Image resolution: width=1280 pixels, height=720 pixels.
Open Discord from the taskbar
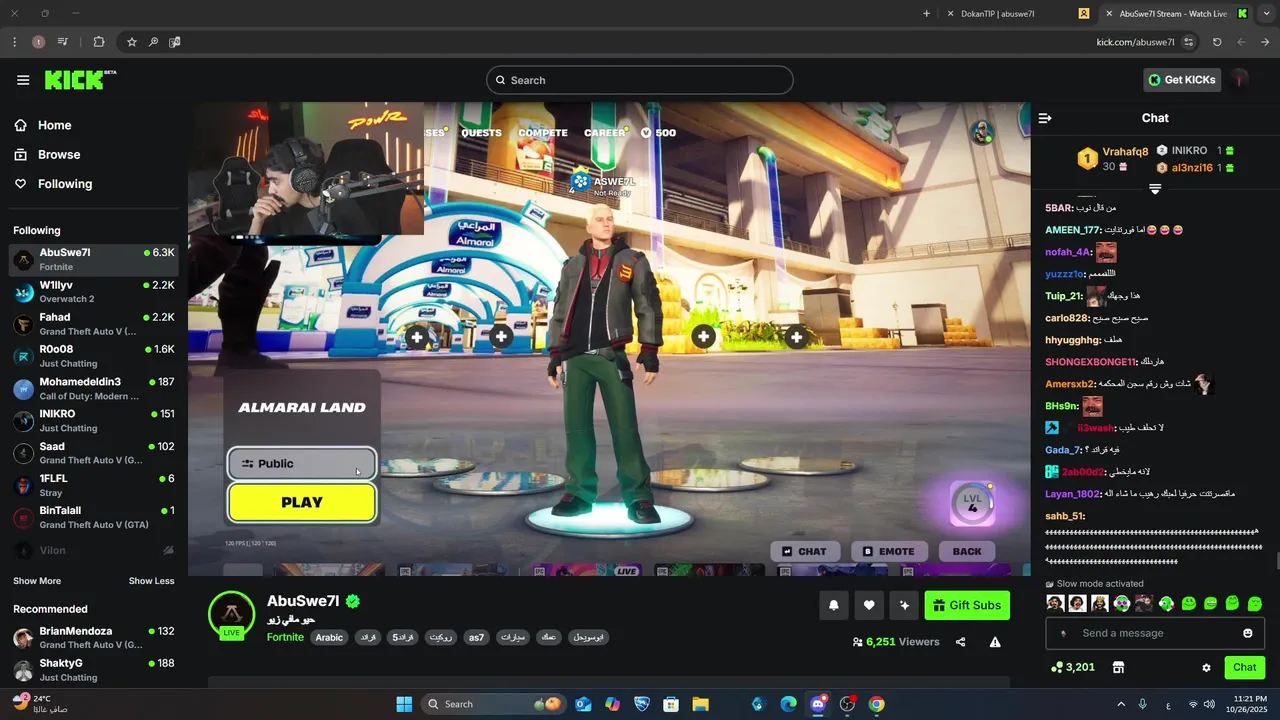pyautogui.click(x=819, y=704)
